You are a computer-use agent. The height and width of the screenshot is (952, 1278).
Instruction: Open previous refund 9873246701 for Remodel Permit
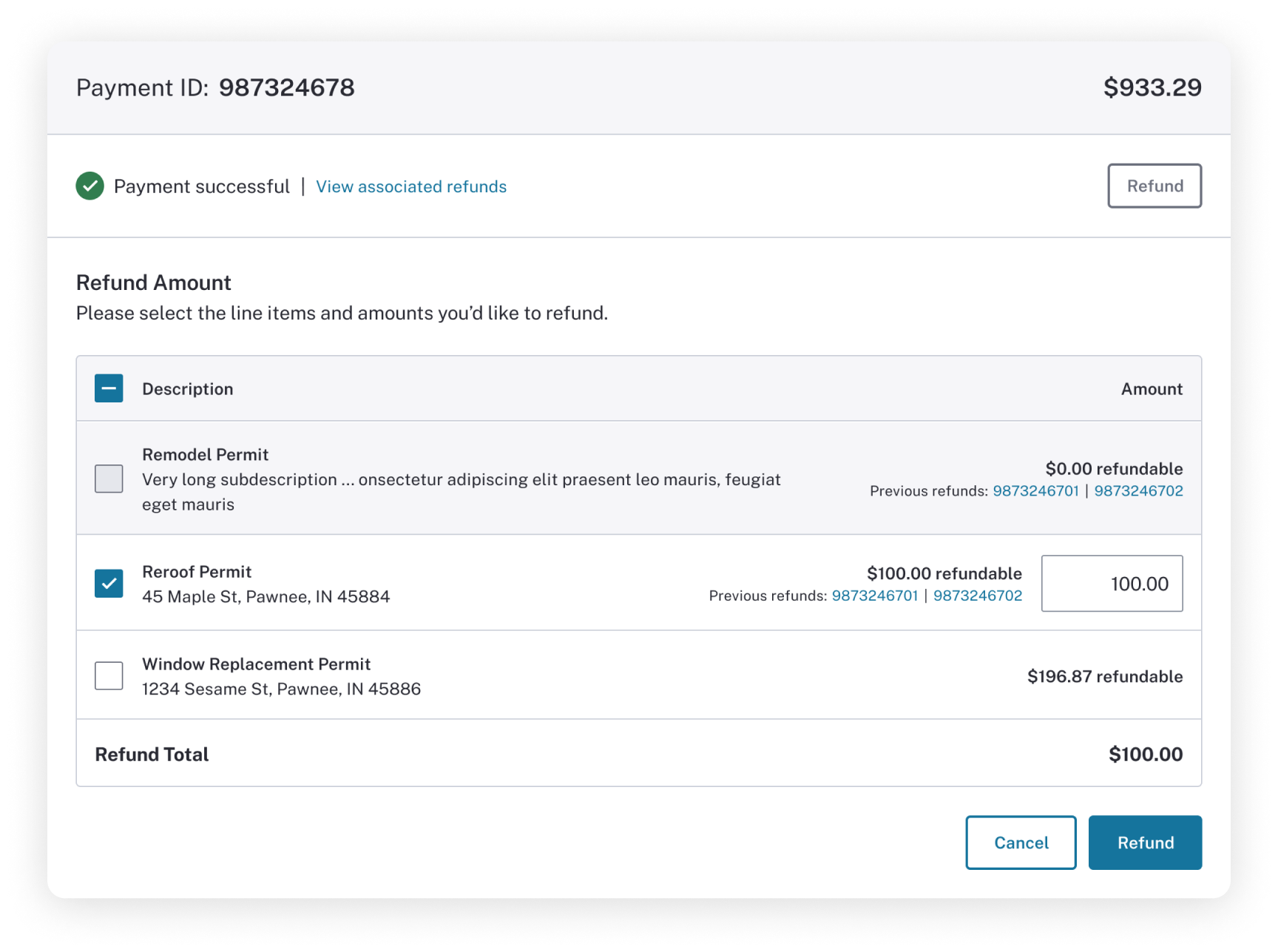1037,490
